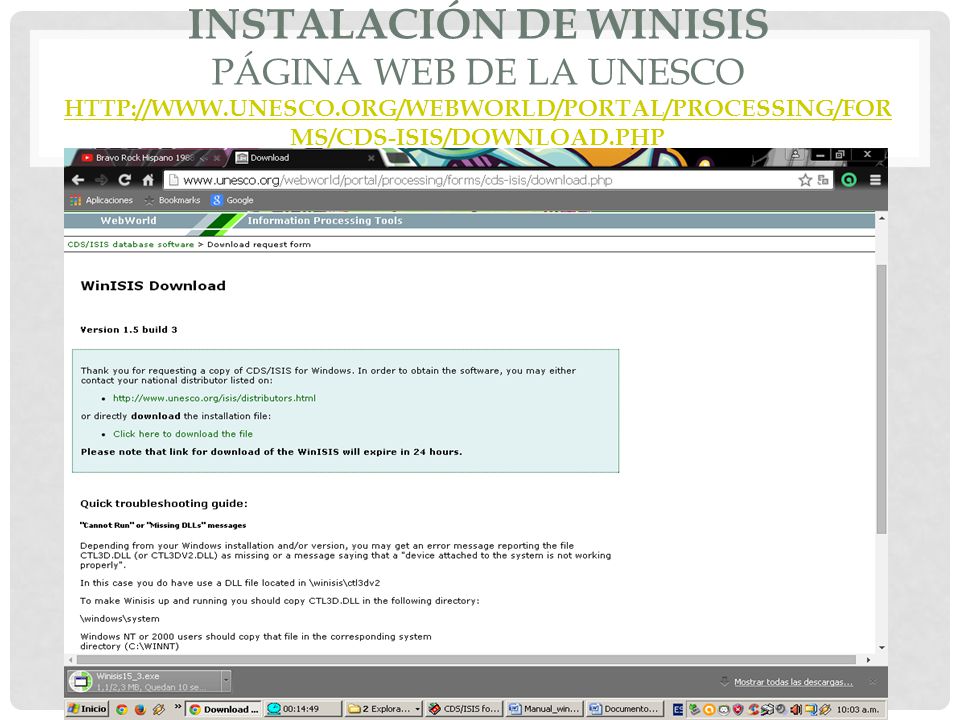
Task: Switch to the CDS/ISIS fo... taskbar window
Action: pyautogui.click(x=463, y=709)
